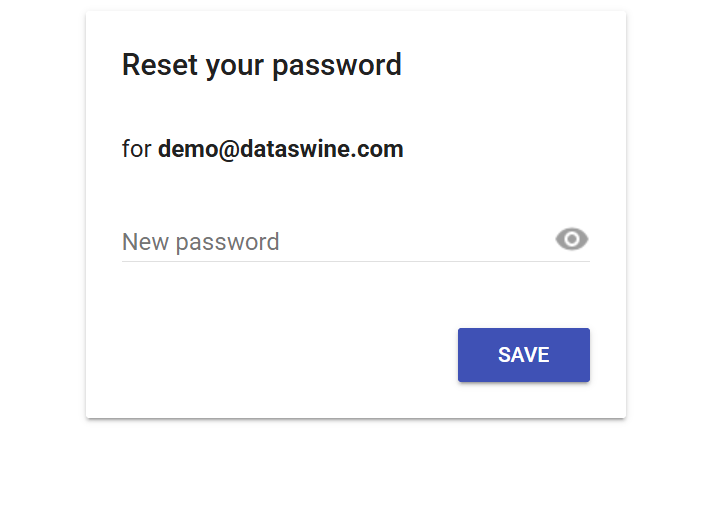Reveal typed password via eye icon
703x529 pixels.
(572, 240)
